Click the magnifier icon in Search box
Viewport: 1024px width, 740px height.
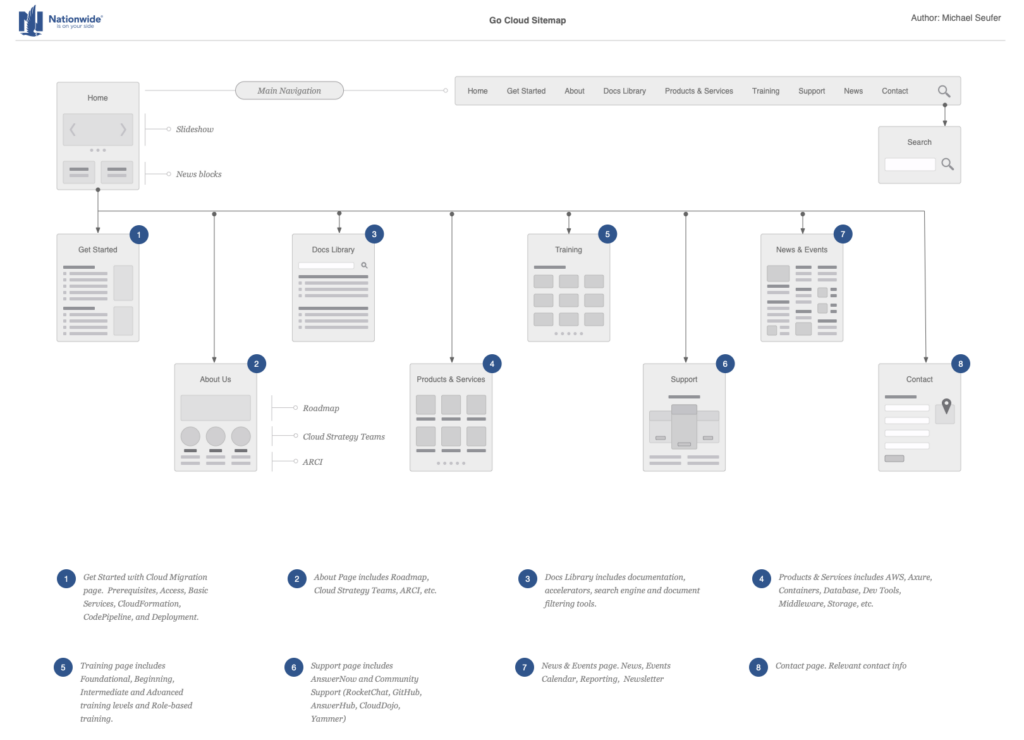pos(947,164)
